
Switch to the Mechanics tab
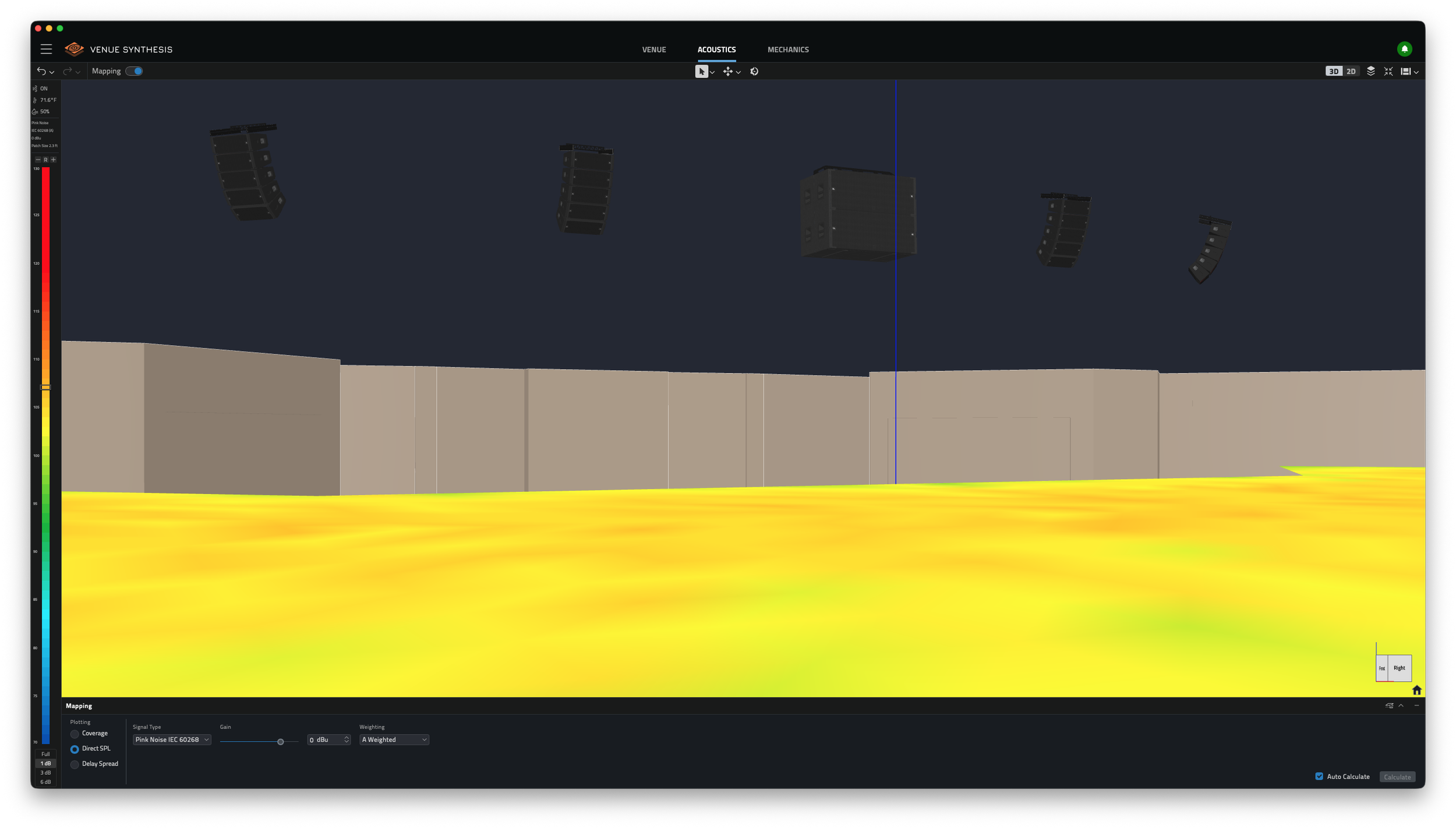tap(788, 49)
